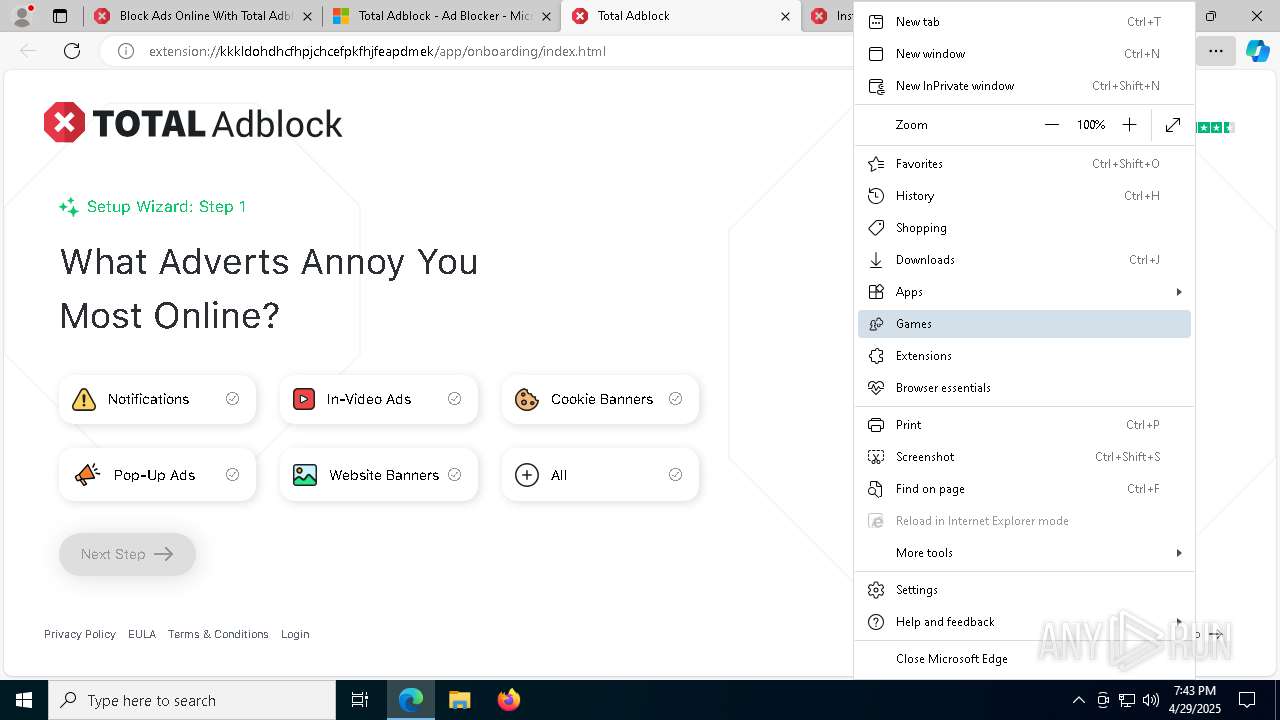Viewport: 1280px width, 720px height.
Task: Close the Block Ads Online tab
Action: coord(307,16)
